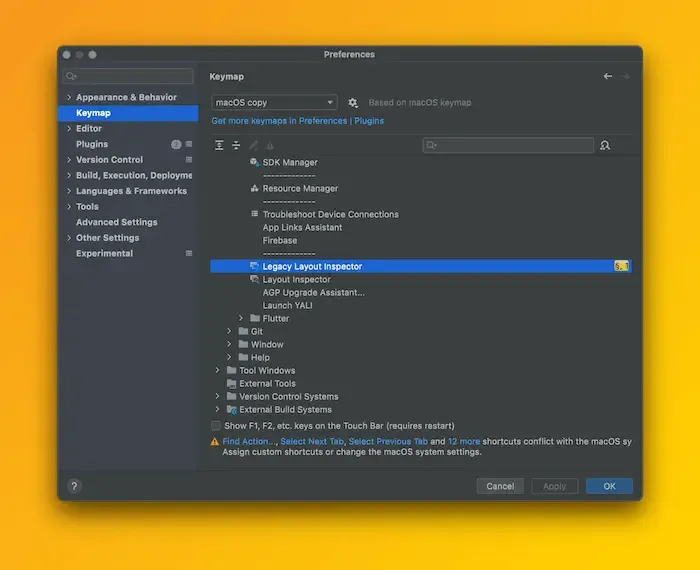Screen dimensions: 700x570
Task: Click the Resource Manager icon
Action: coord(254,188)
